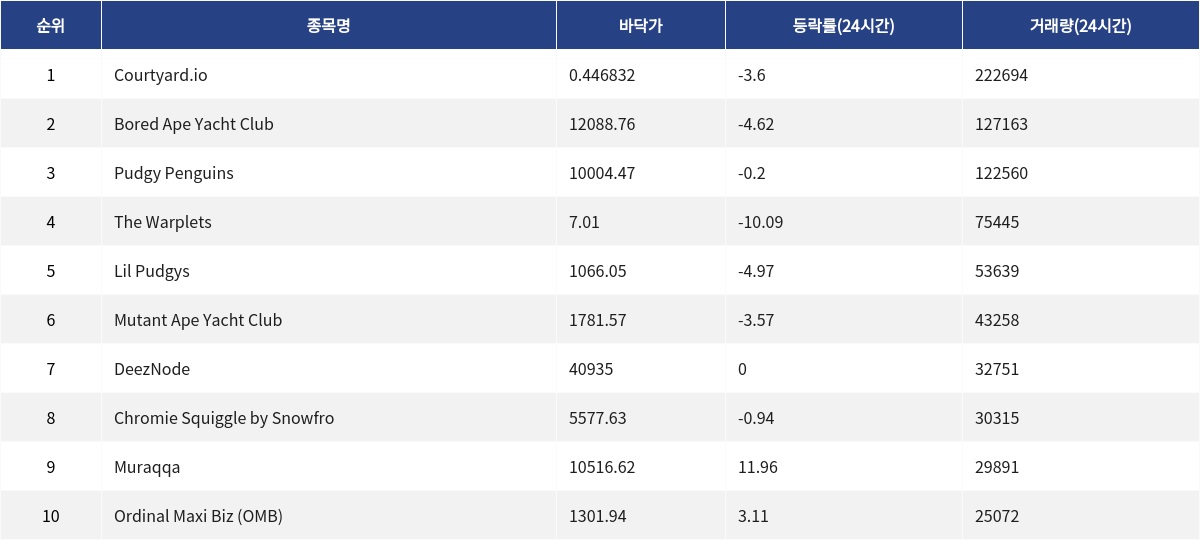The image size is (1200, 540).
Task: Click Courtyard.io floor price 0.446832
Action: [602, 75]
